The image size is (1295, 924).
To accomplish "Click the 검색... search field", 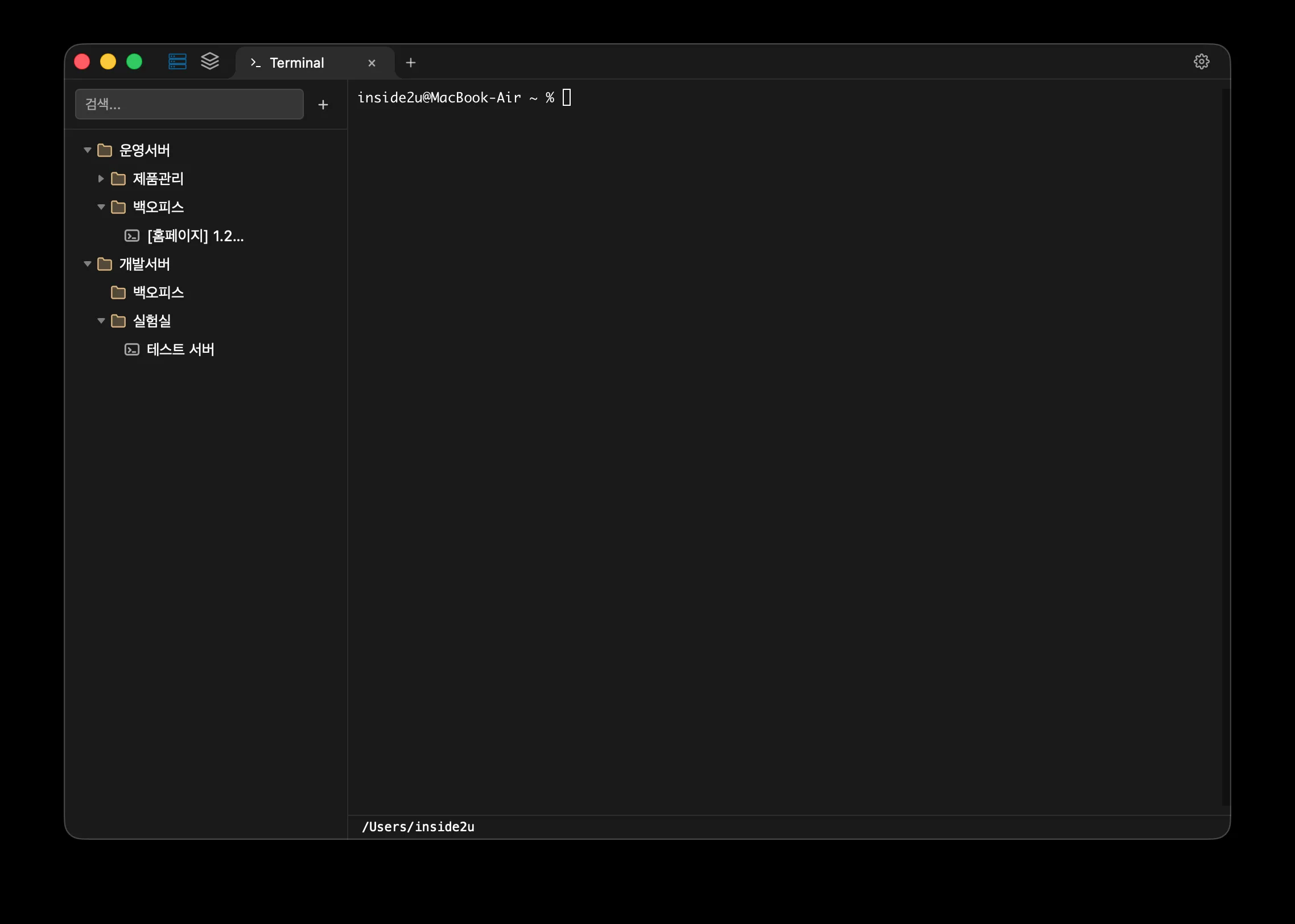I will click(189, 104).
